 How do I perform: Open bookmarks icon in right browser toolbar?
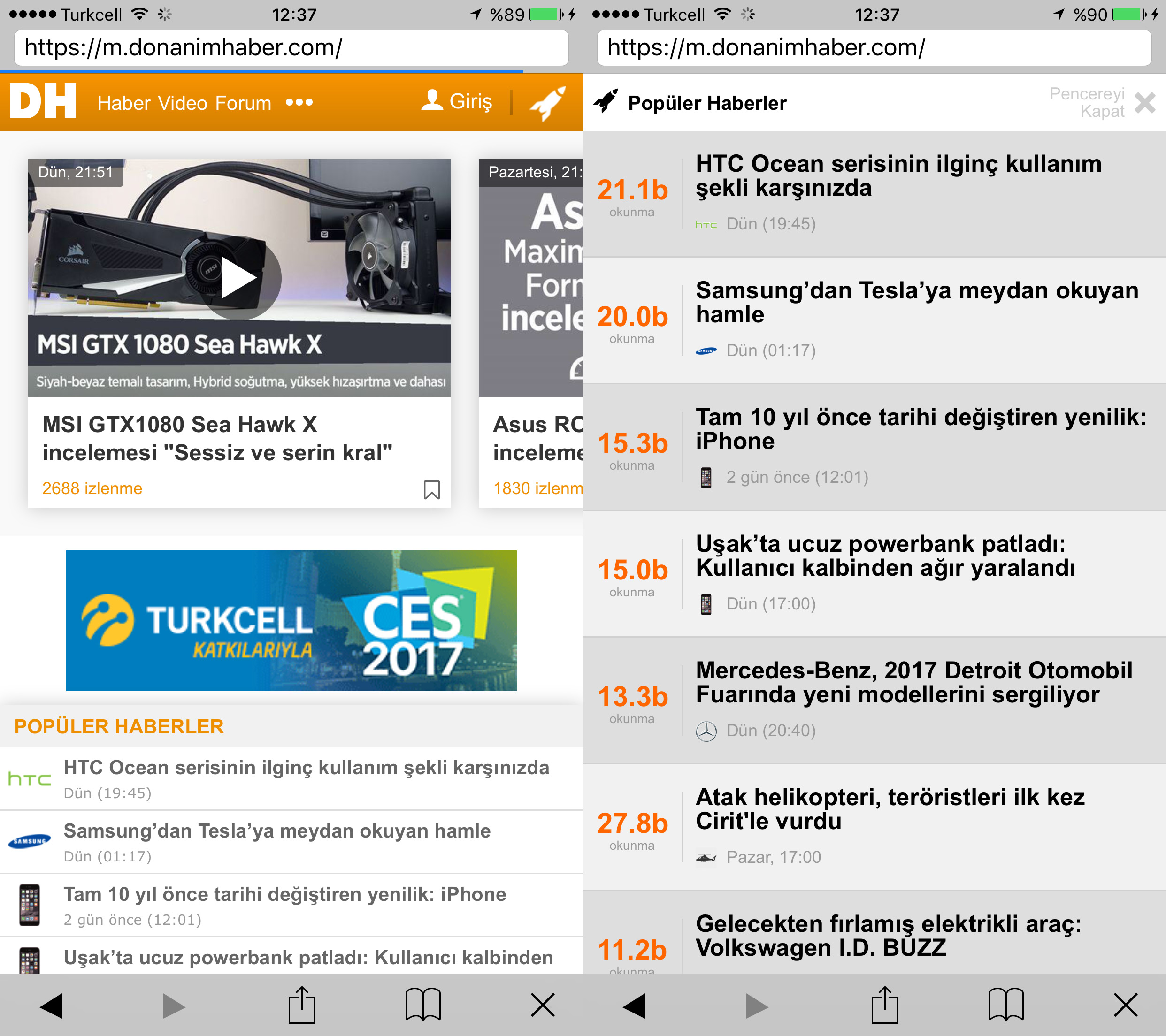[1006, 1005]
